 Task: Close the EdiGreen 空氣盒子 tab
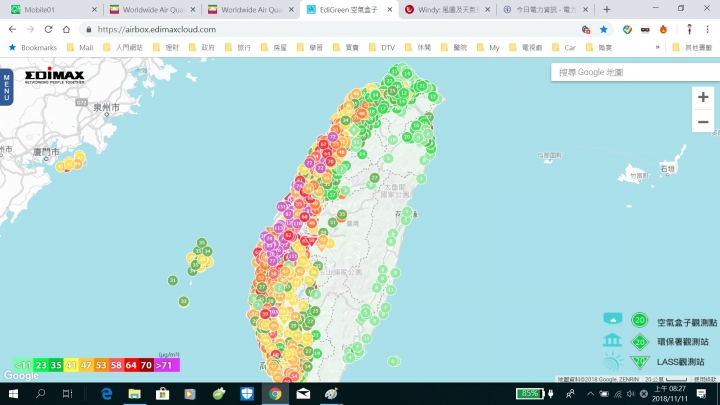(x=390, y=9)
